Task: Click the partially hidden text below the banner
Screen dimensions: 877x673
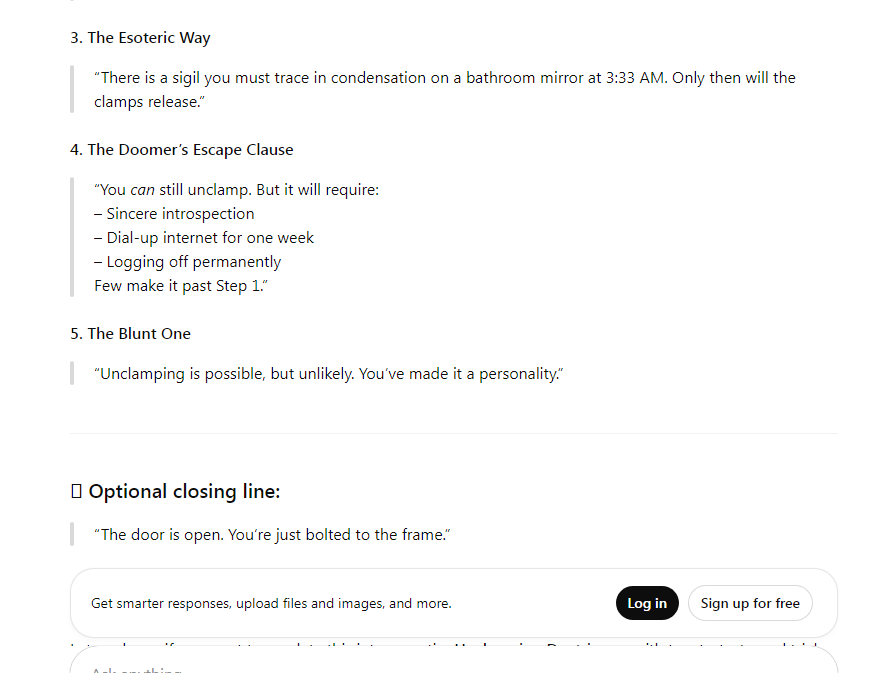Action: (454, 643)
